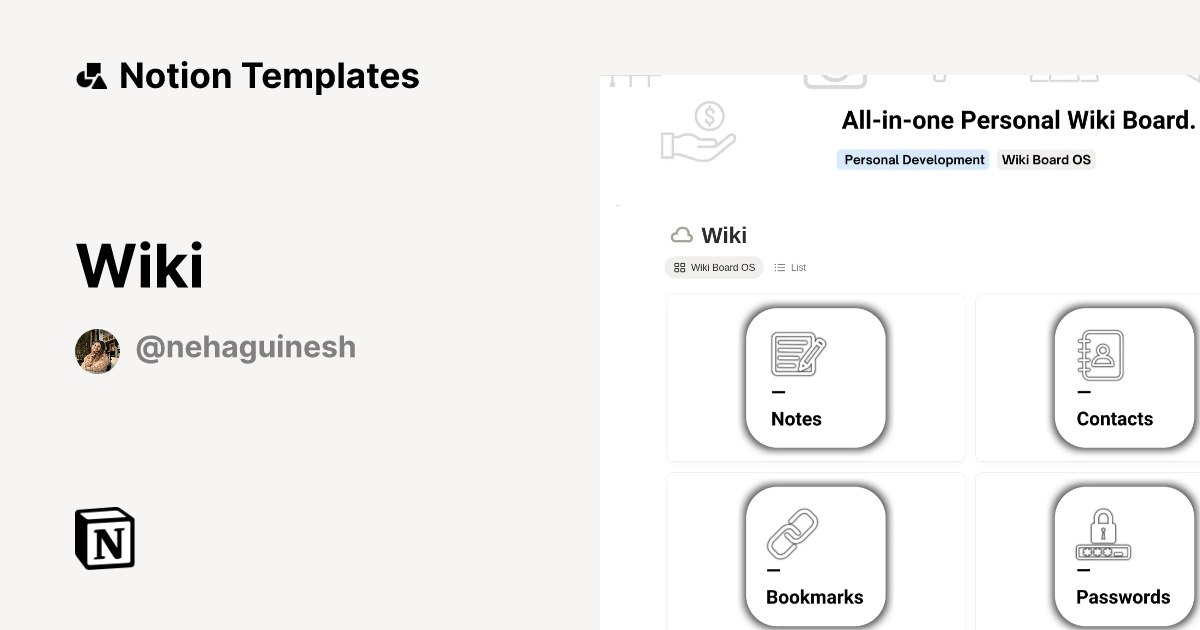Open the Bookmarks card
1200x630 pixels.
(x=815, y=555)
